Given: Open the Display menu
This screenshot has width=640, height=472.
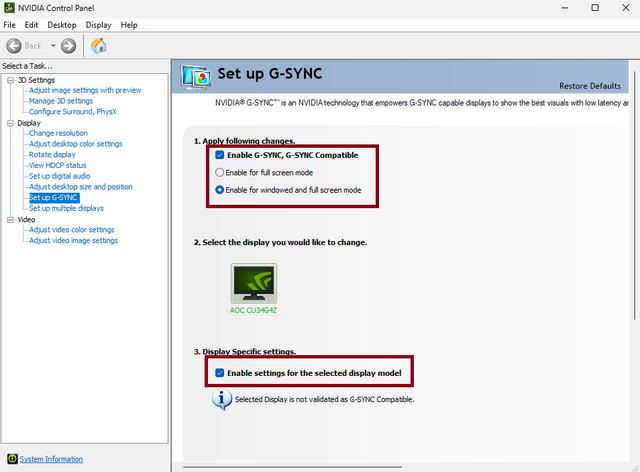Looking at the screenshot, I should (x=98, y=25).
